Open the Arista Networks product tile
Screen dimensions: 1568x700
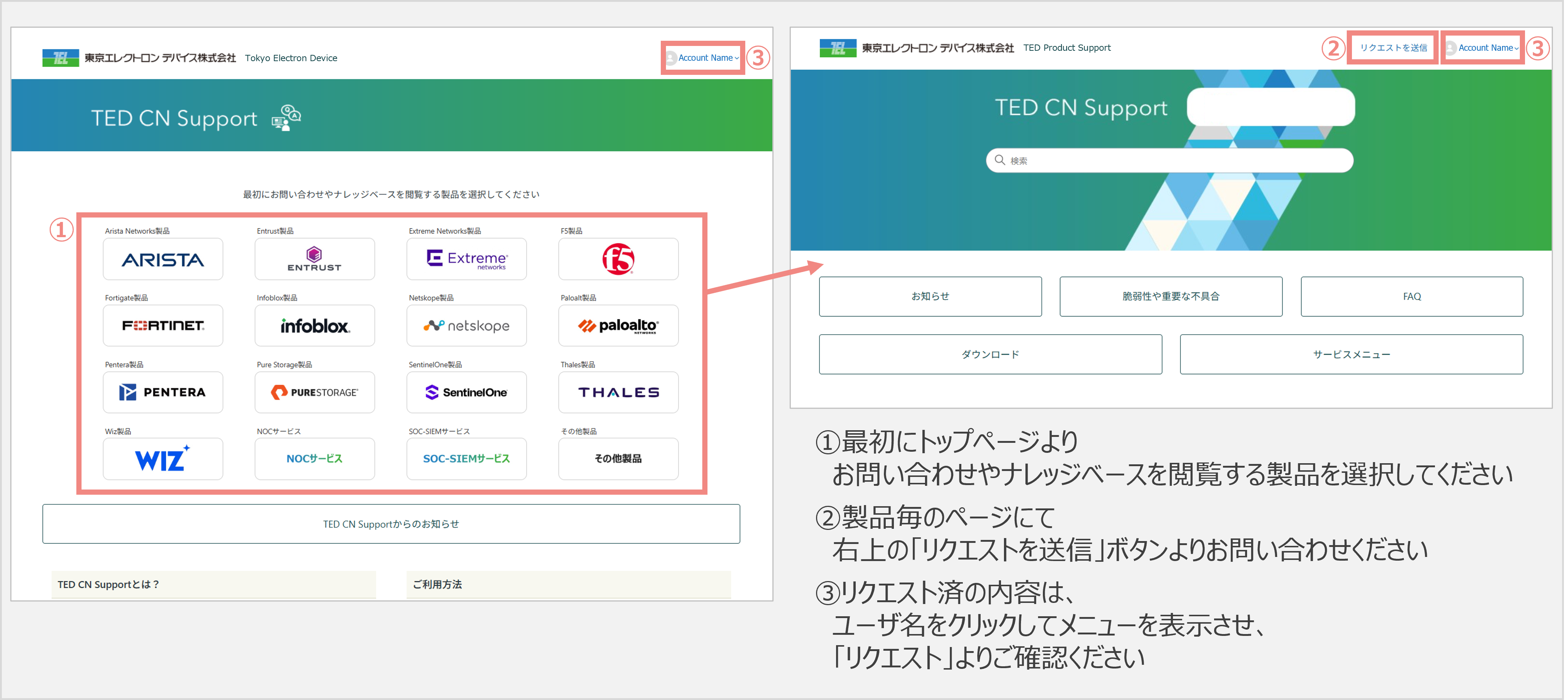click(163, 259)
